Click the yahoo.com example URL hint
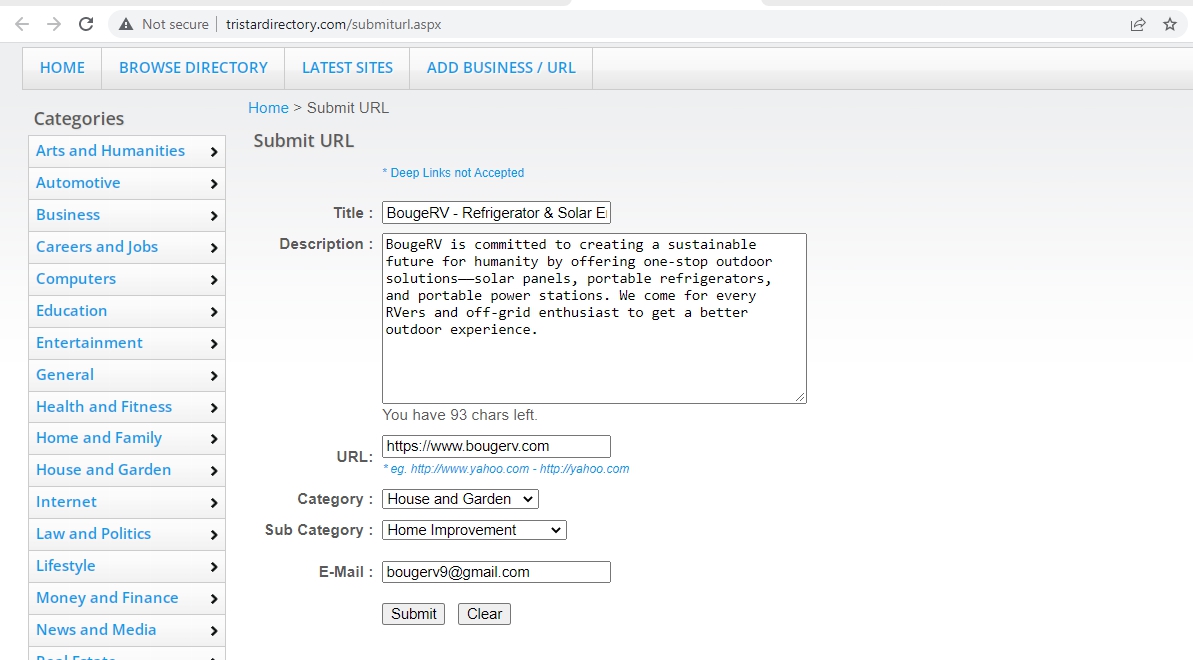This screenshot has height=660, width=1193. pyautogui.click(x=506, y=469)
